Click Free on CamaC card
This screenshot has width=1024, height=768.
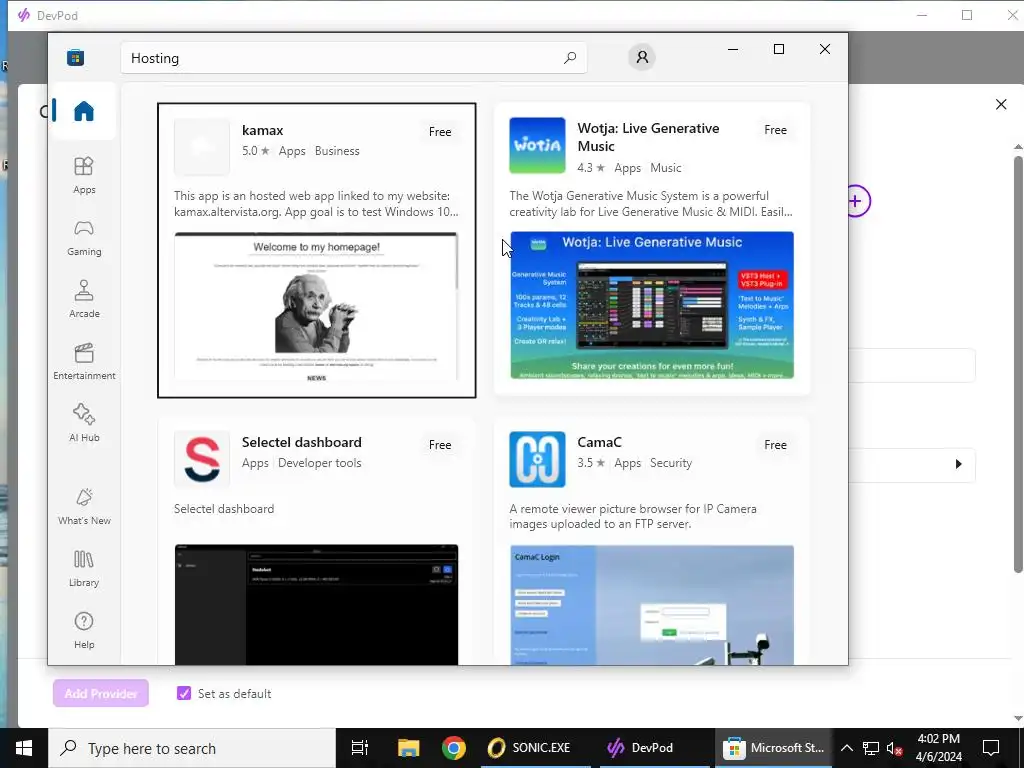click(x=775, y=445)
